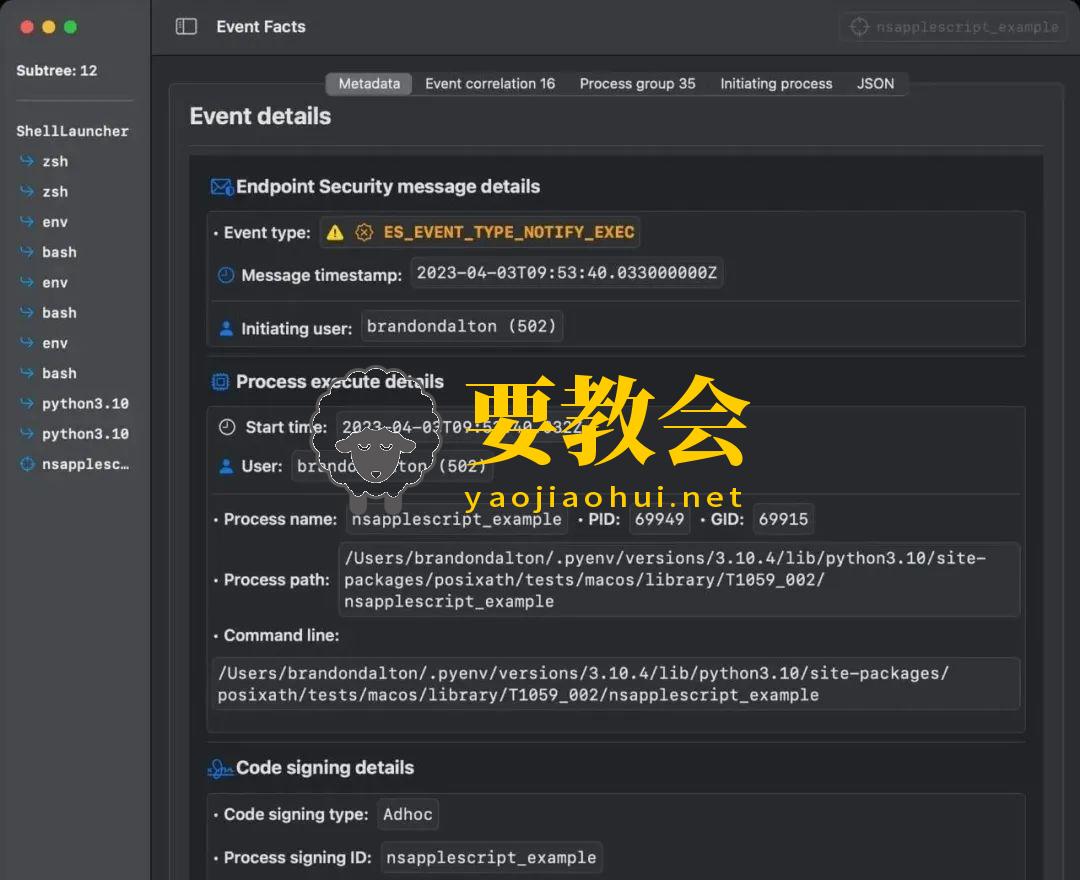
Task: Click the person icon beside Initiating user
Action: pos(226,328)
